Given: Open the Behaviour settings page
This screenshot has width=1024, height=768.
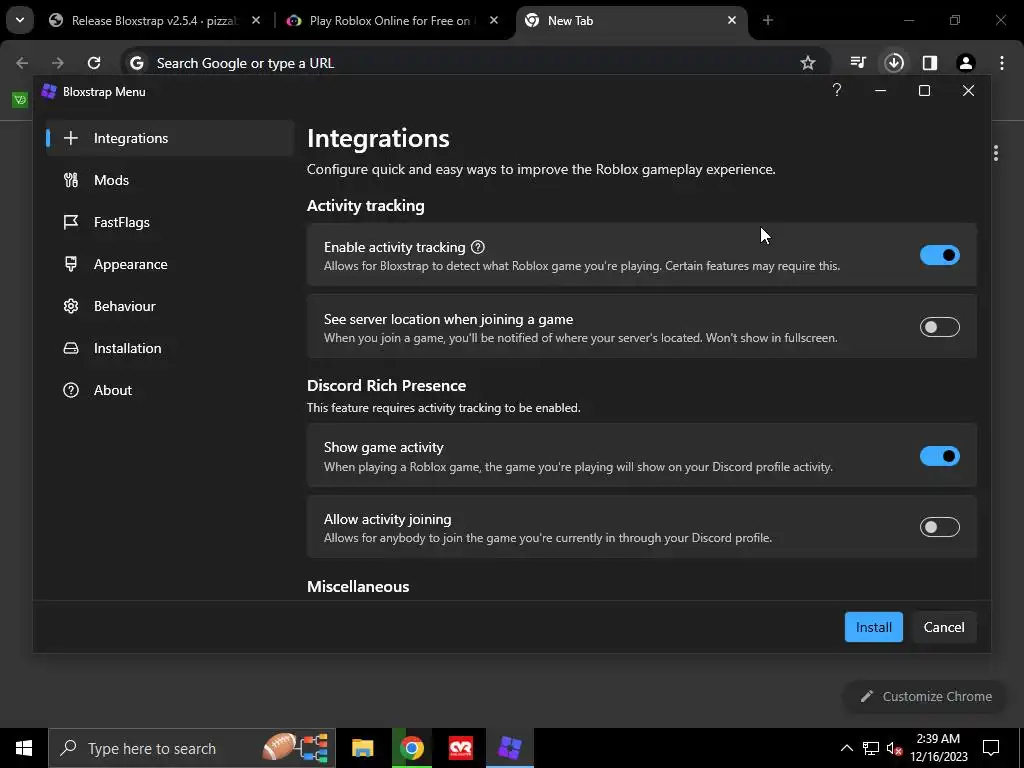Looking at the screenshot, I should pos(170,306).
